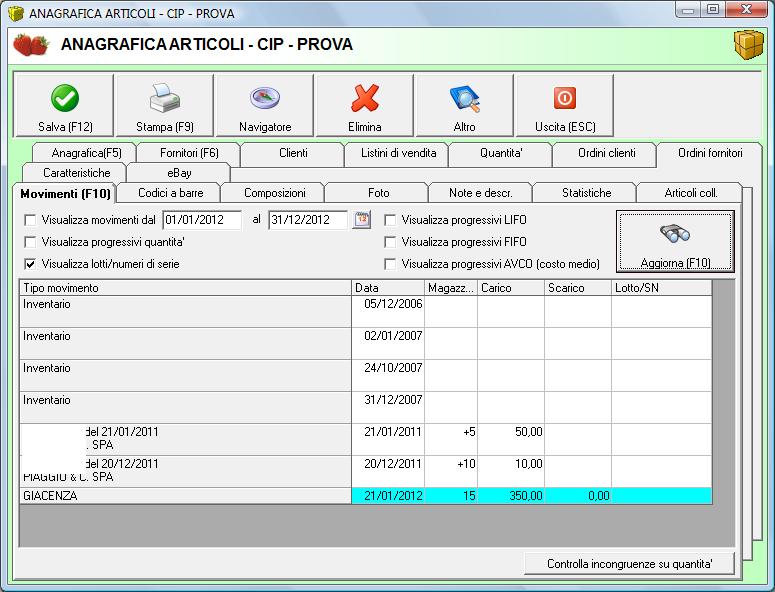Image resolution: width=775 pixels, height=592 pixels.
Task: Click the +5 magazzino cell
Action: tap(451, 440)
